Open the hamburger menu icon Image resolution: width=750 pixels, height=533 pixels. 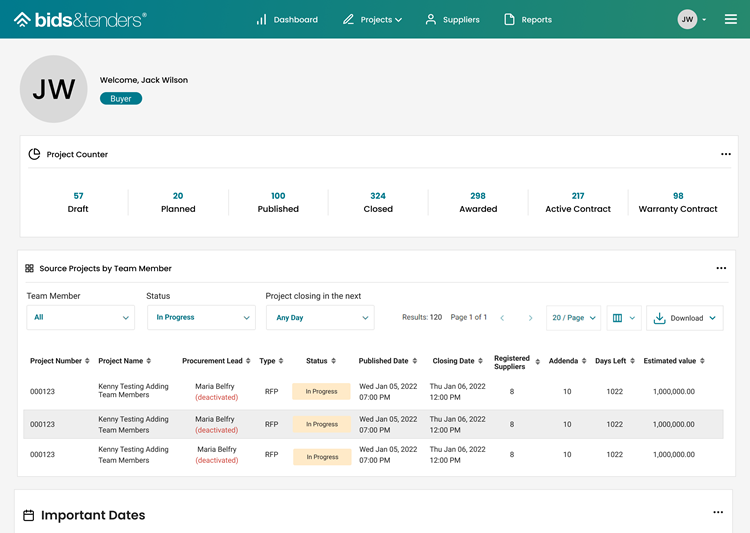(x=731, y=19)
